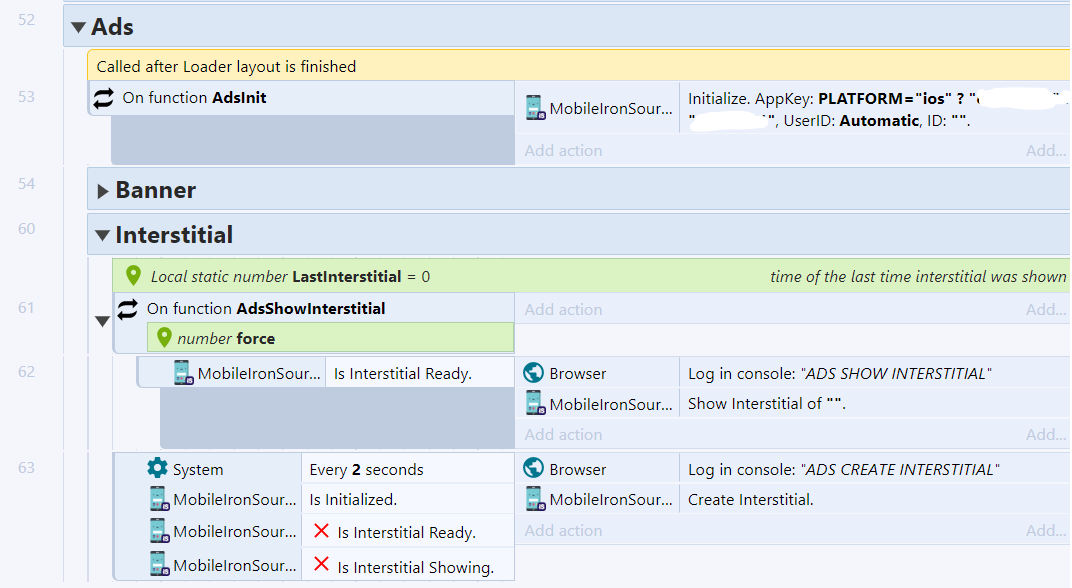Select the MobileIronSource icon on Is Interstitial Ready condition
Image resolution: width=1072 pixels, height=588 pixels.
[x=183, y=371]
